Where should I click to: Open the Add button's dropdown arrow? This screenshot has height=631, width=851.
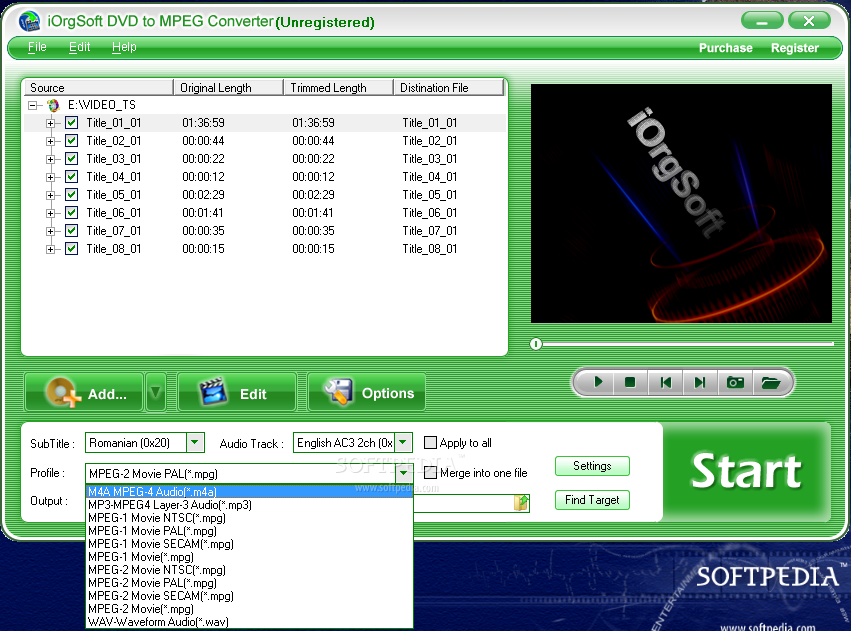point(155,392)
